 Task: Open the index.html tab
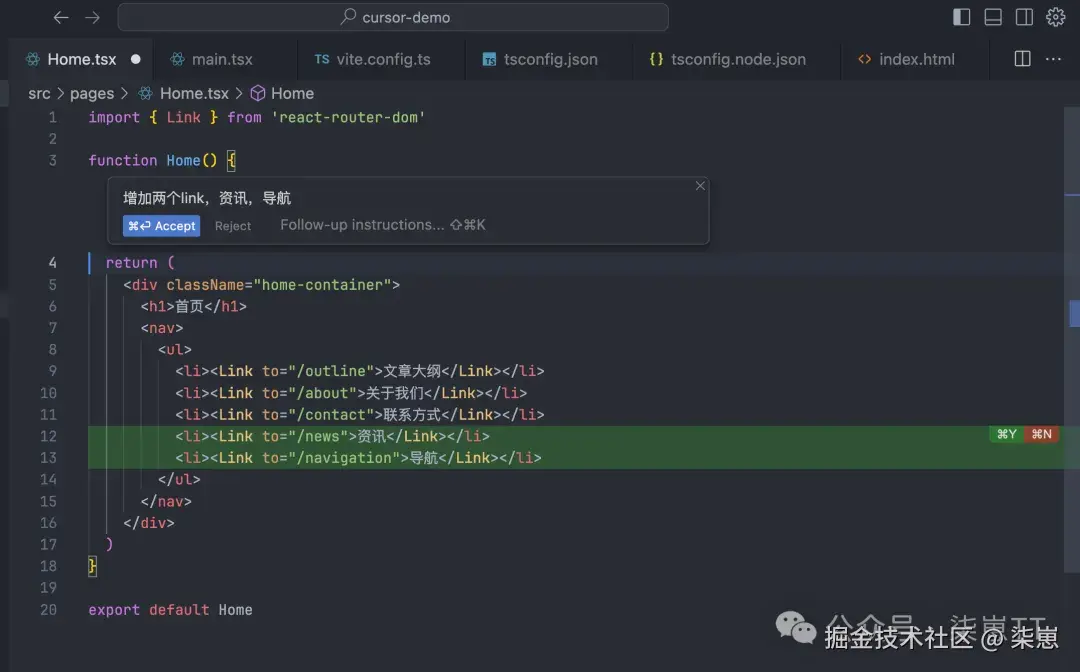pyautogui.click(x=916, y=59)
